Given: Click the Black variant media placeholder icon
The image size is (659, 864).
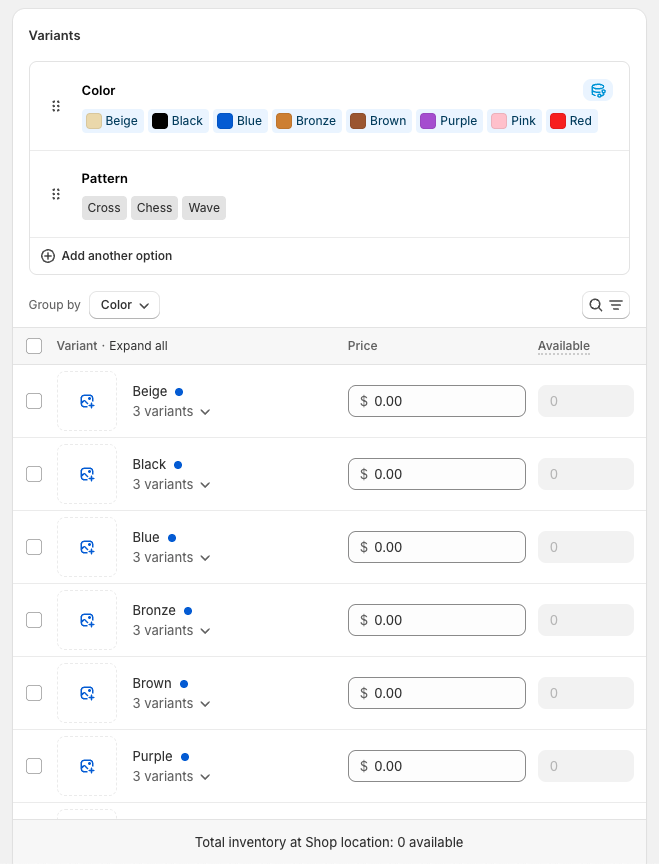Looking at the screenshot, I should click(x=87, y=474).
